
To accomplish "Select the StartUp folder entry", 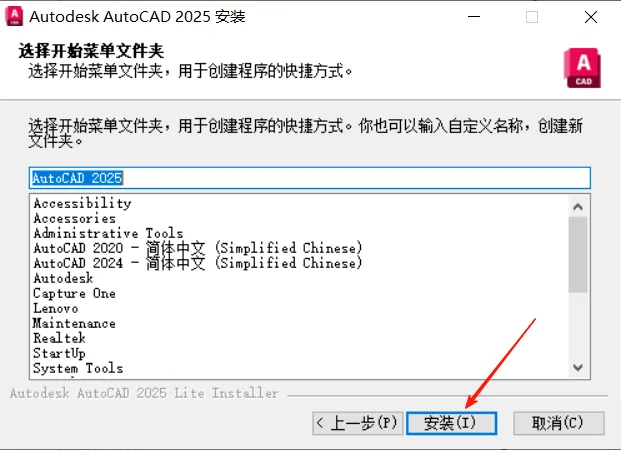I will click(60, 353).
